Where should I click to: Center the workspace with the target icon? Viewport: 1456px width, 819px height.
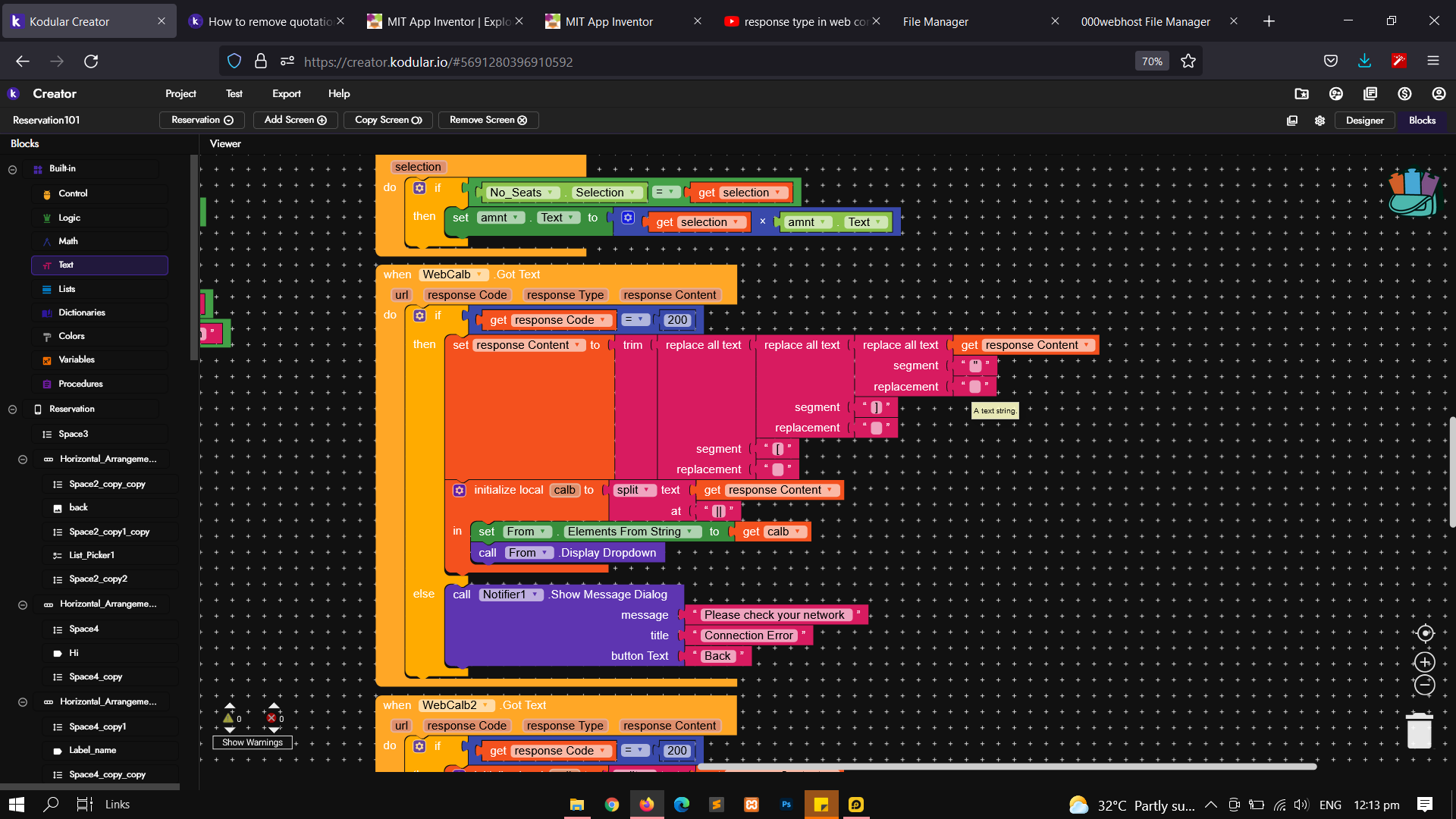click(x=1425, y=633)
